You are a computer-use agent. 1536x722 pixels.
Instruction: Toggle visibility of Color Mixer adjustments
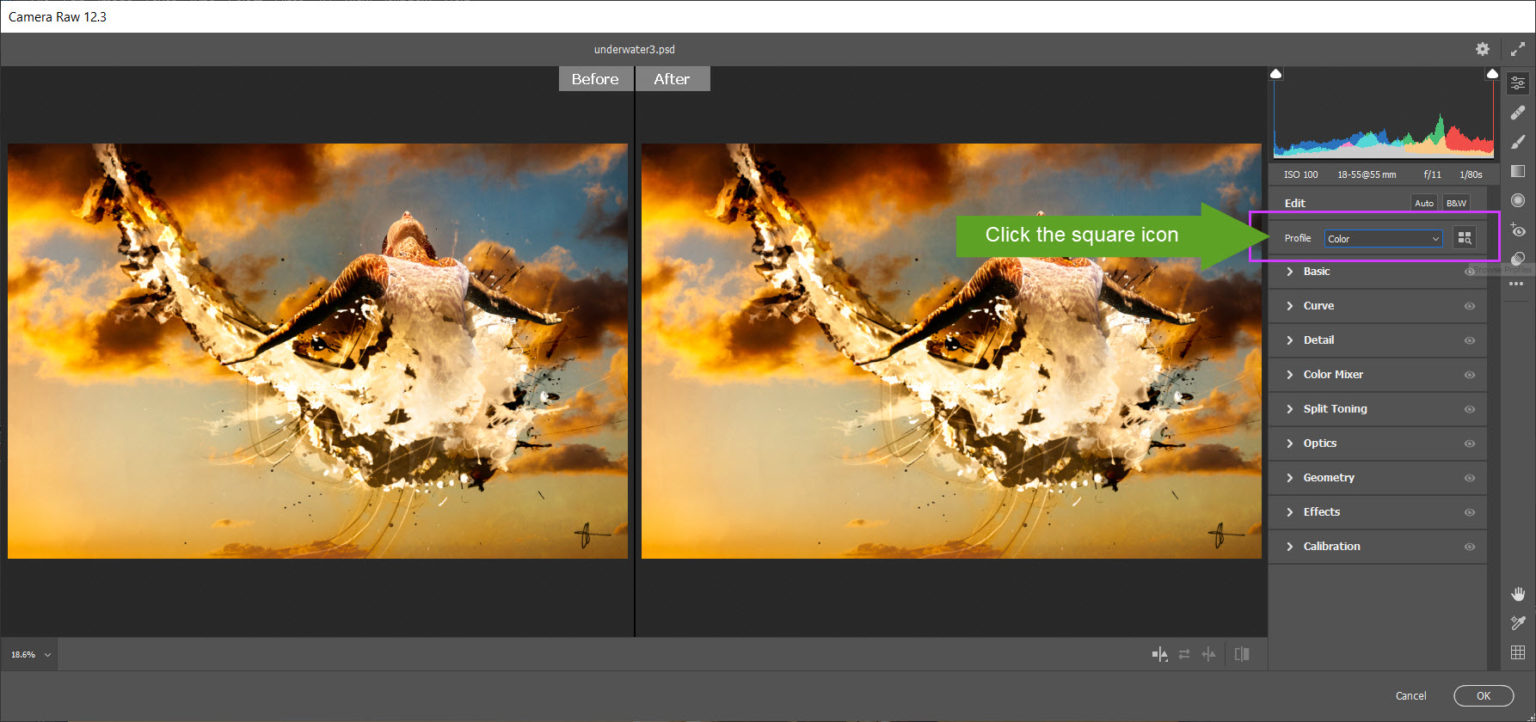click(1470, 374)
